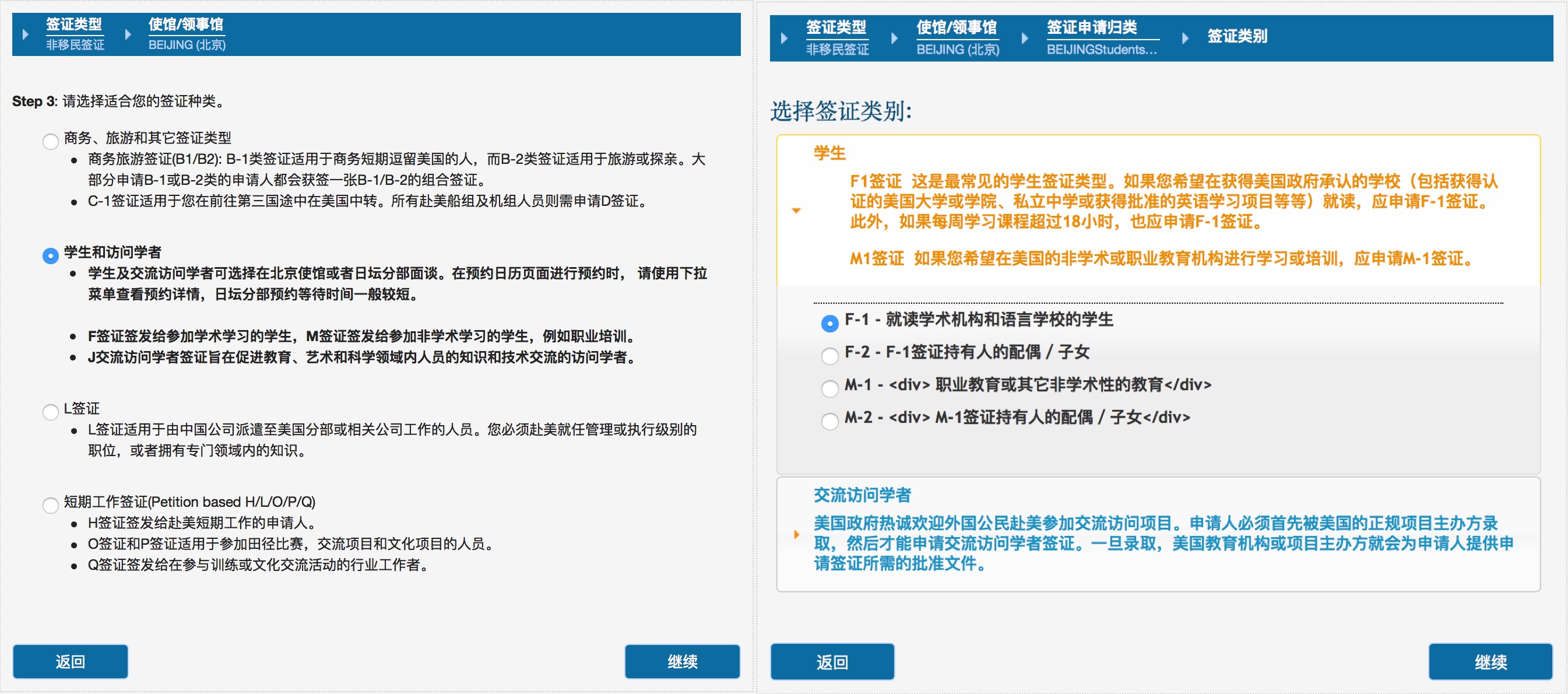Click arrow icon before 签证类别 breadcrumb
Screen dimensions: 1568x694
1185,38
